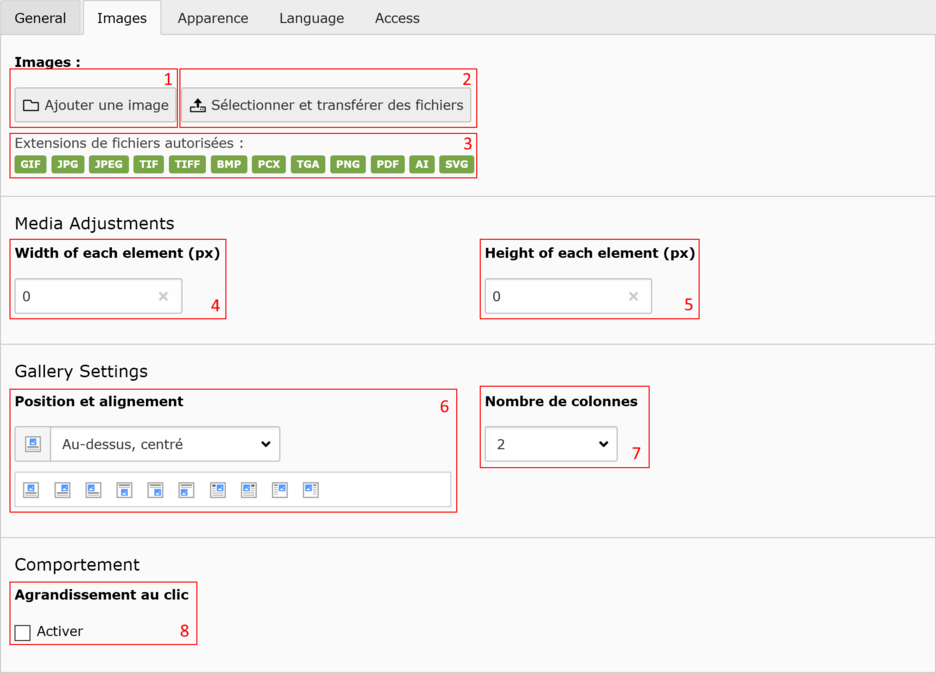Enable the Activer click-enlarge checkbox
Image resolution: width=936 pixels, height=673 pixels.
[x=23, y=632]
